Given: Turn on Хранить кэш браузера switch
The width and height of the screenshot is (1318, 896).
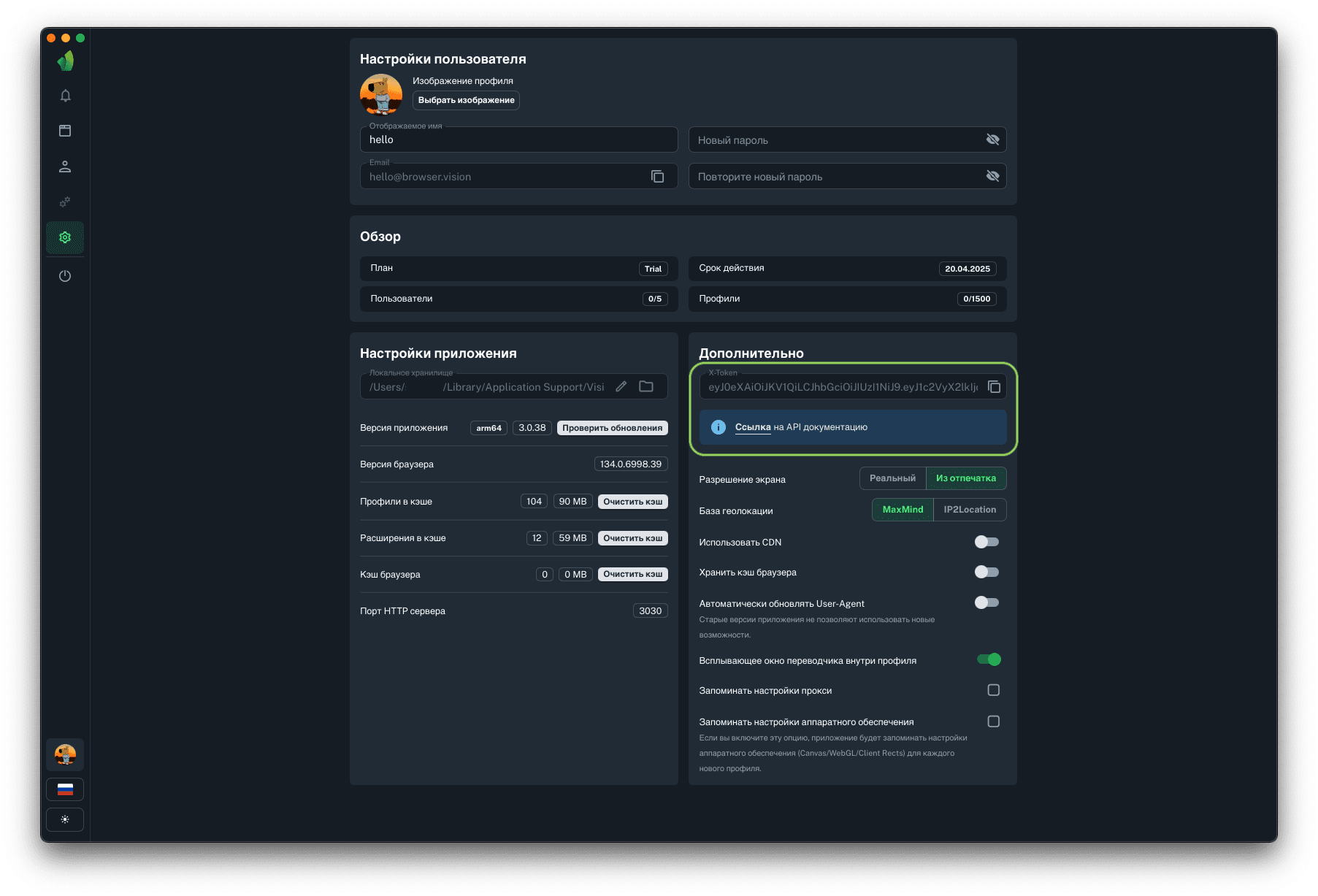Looking at the screenshot, I should [986, 572].
